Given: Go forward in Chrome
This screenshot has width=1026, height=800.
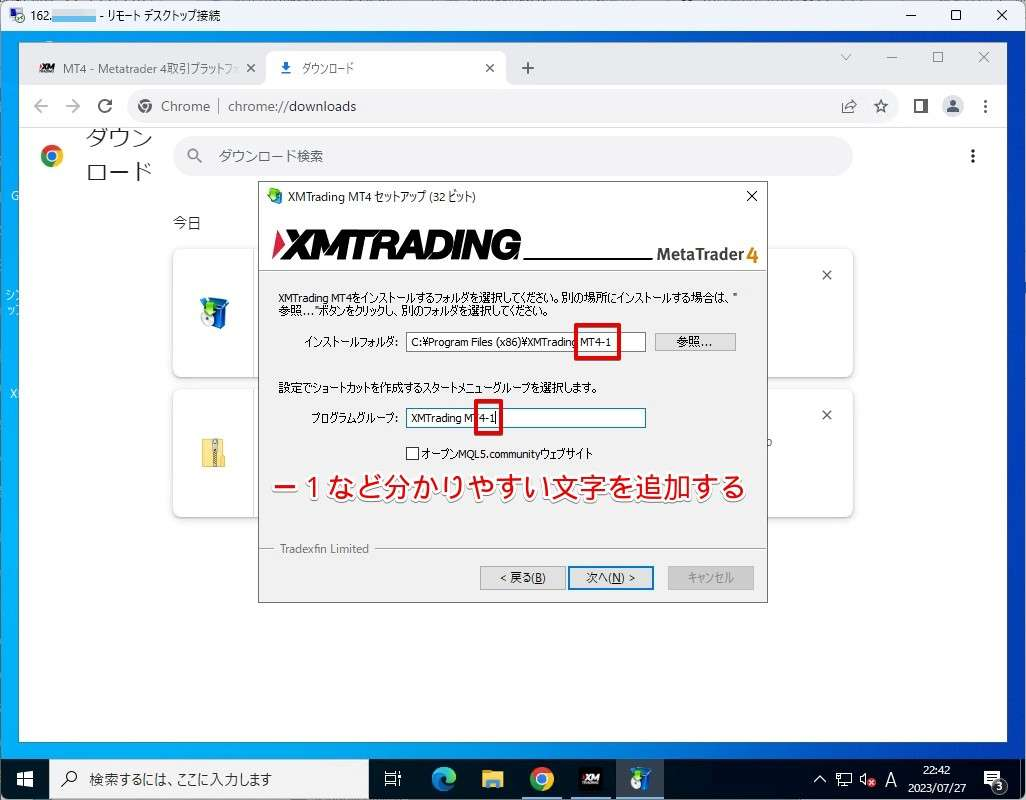Looking at the screenshot, I should pos(73,106).
